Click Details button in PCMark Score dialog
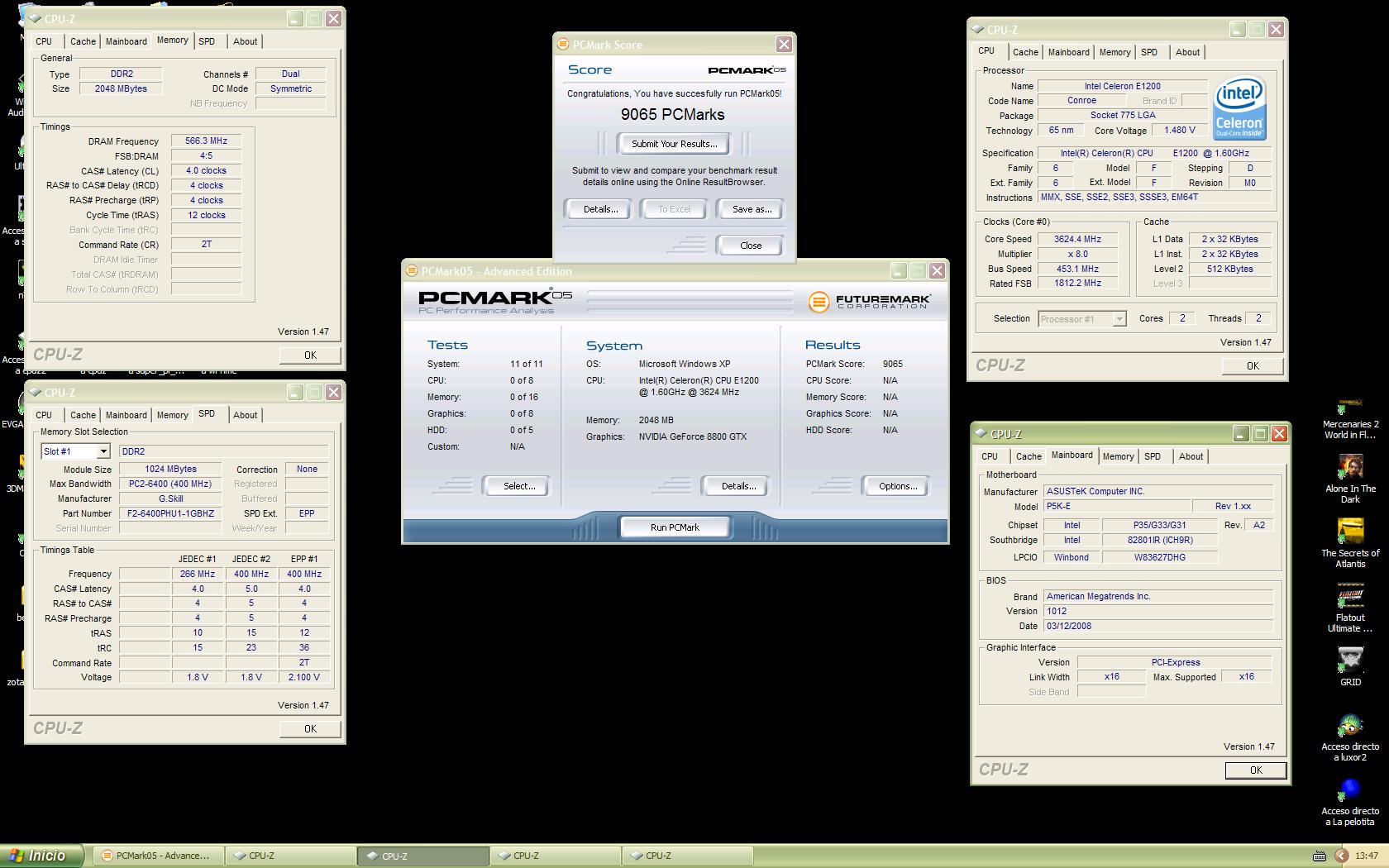 click(x=600, y=209)
